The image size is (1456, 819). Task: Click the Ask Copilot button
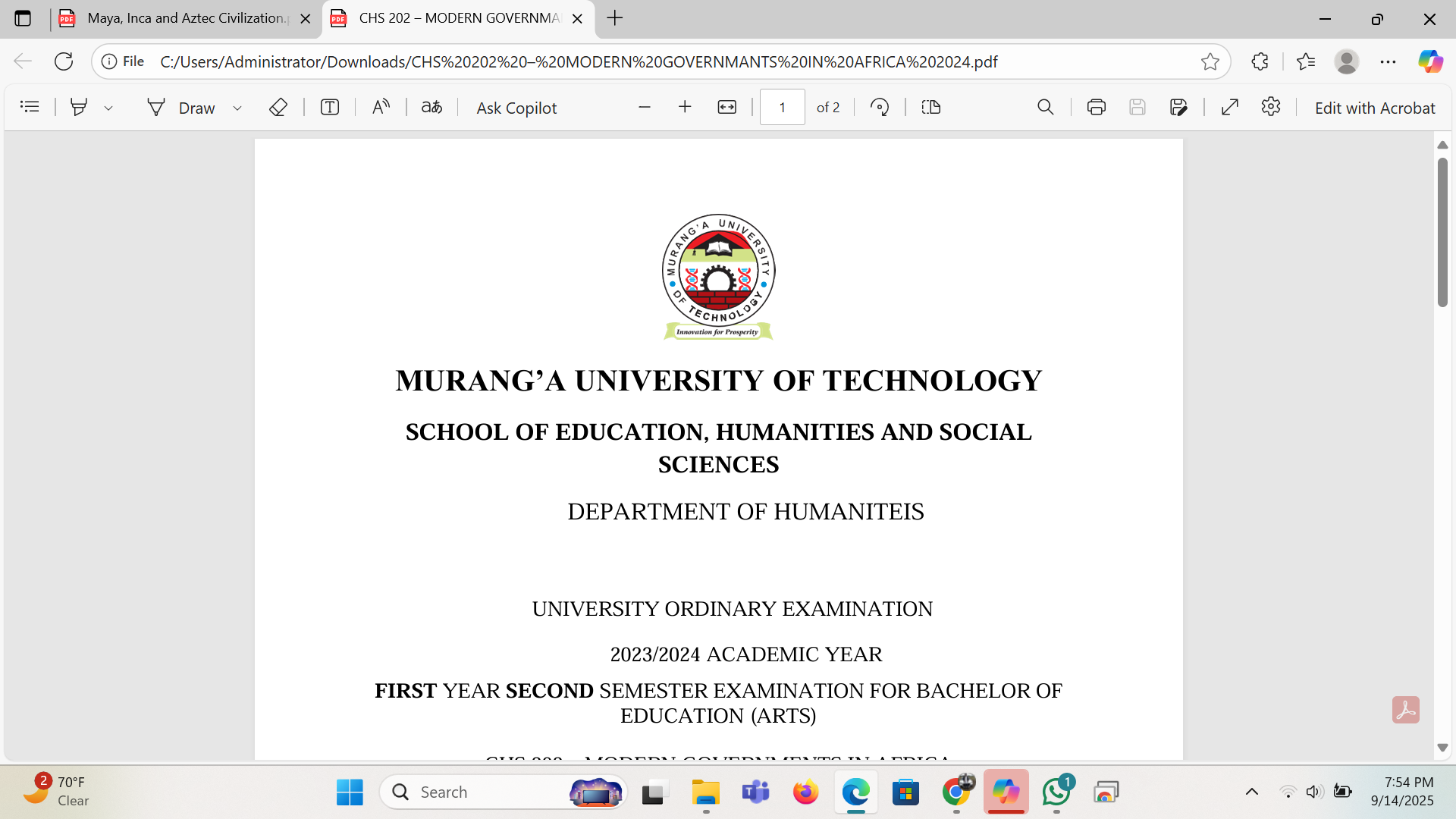tap(516, 108)
